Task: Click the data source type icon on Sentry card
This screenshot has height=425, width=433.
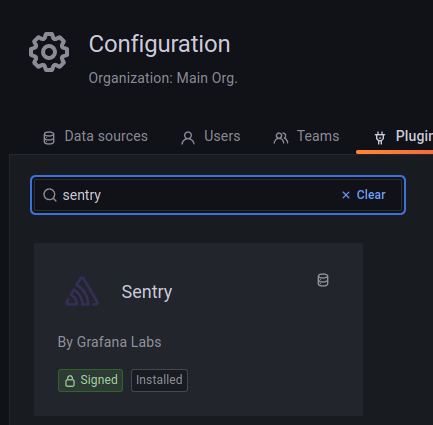Action: (323, 280)
